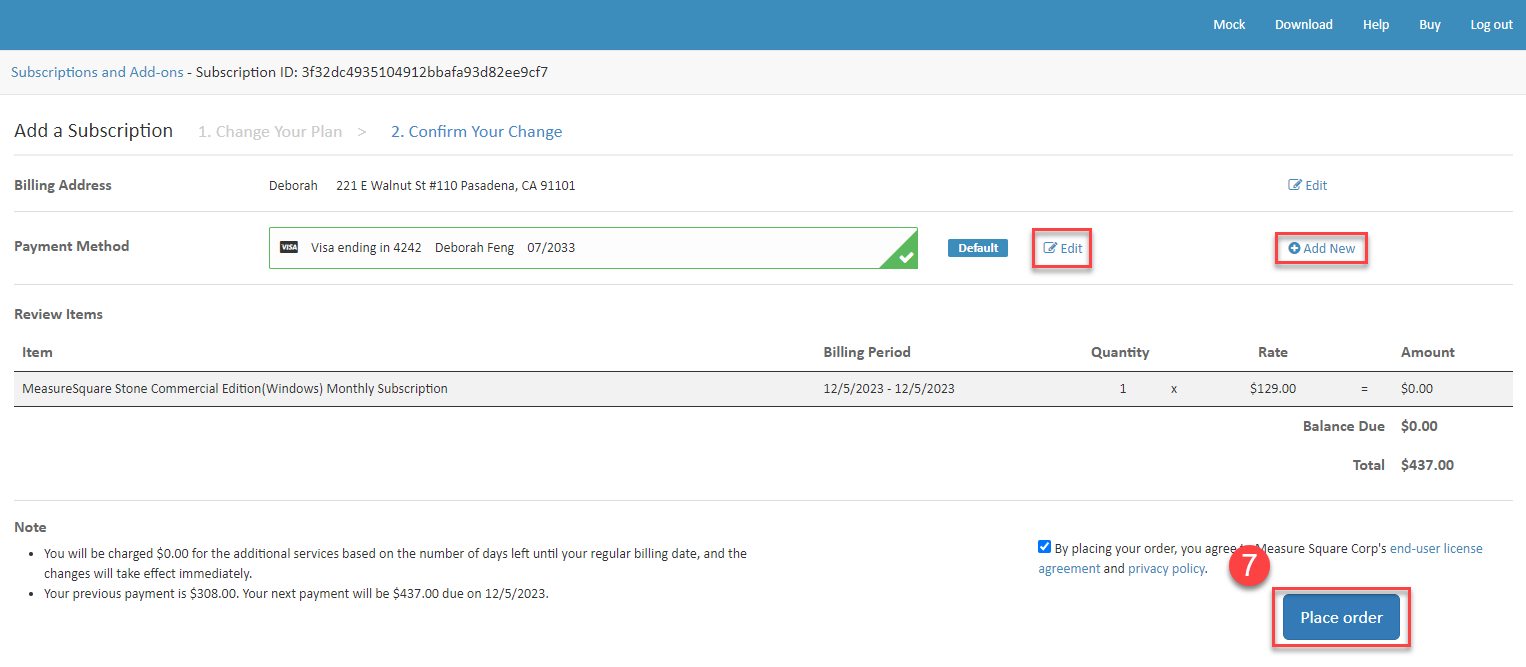Open the Mock menu item
The image size is (1526, 667).
point(1229,25)
